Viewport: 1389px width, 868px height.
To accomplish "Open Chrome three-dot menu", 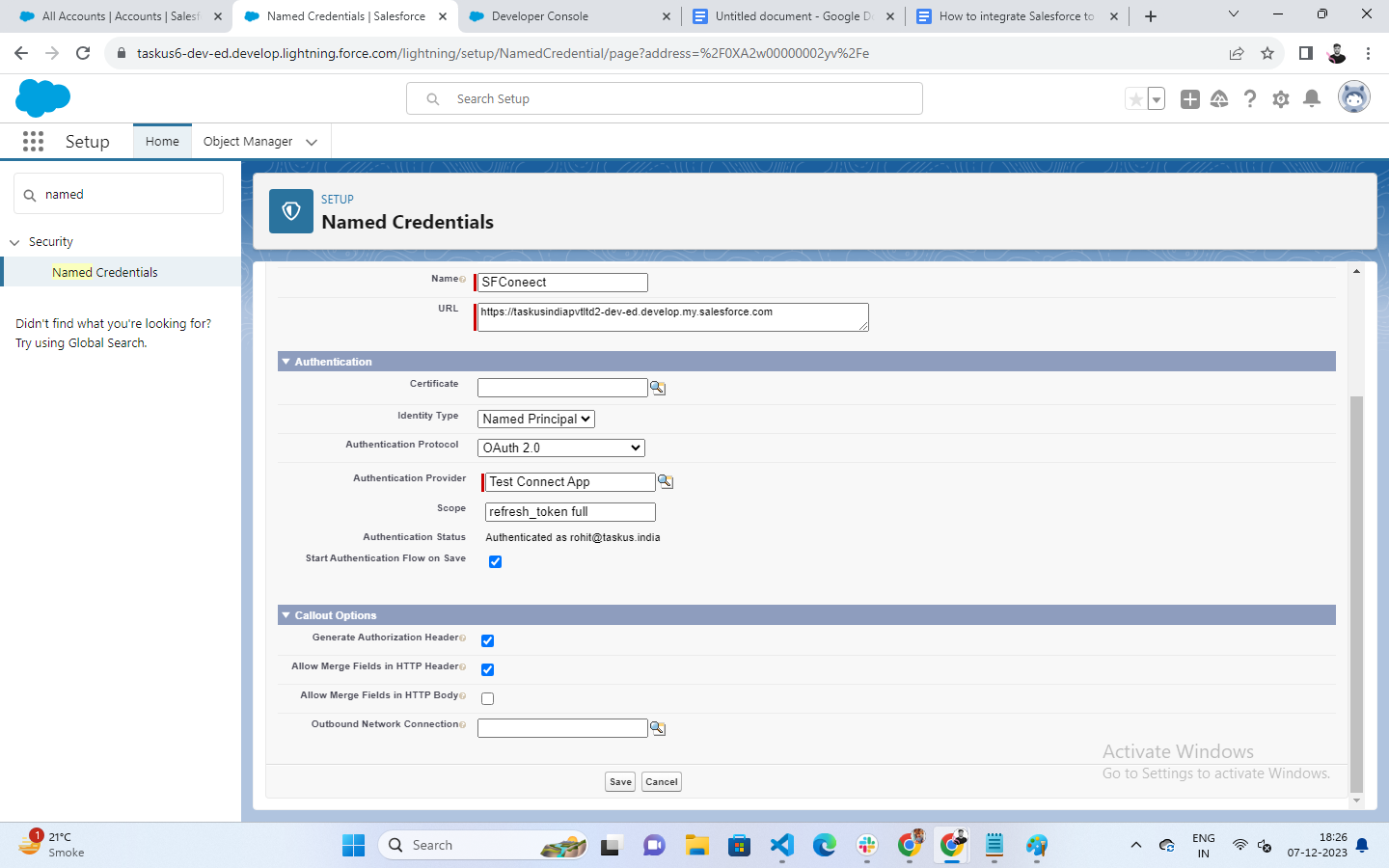I will [x=1368, y=53].
